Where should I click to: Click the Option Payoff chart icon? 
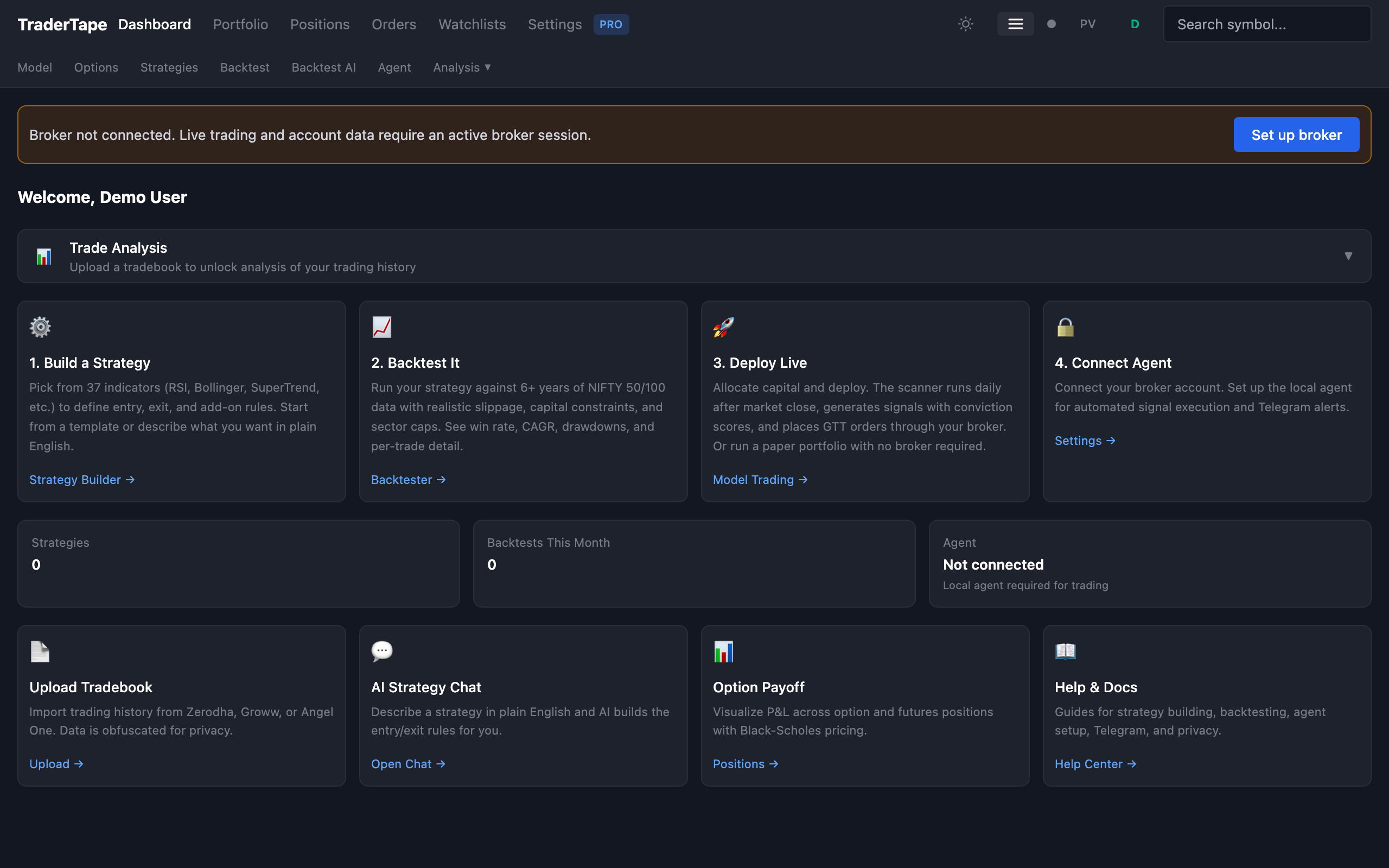pyautogui.click(x=723, y=651)
